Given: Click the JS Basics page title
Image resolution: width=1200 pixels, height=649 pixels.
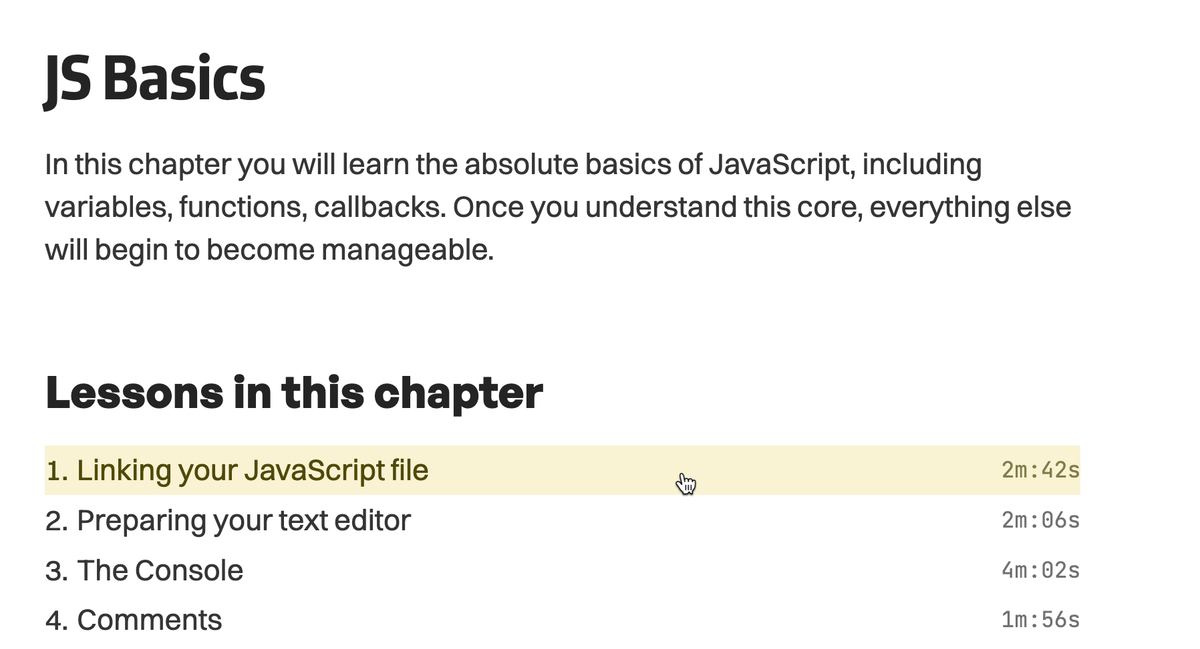Looking at the screenshot, I should (155, 79).
